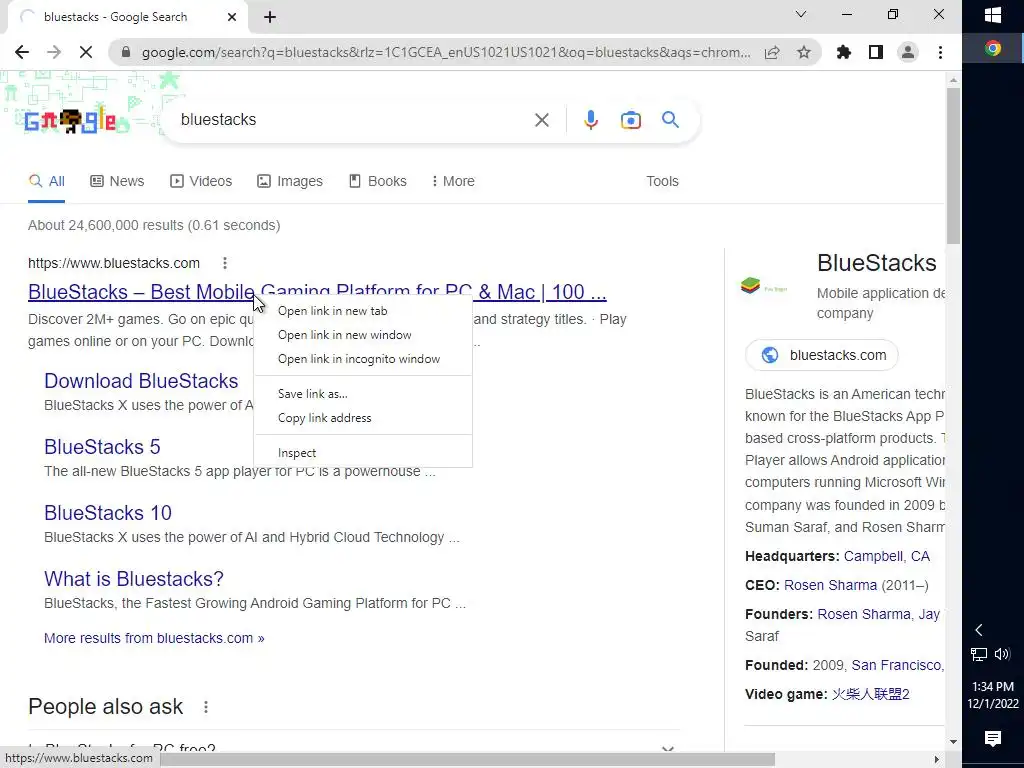Go back with the browser back arrow

(22, 52)
